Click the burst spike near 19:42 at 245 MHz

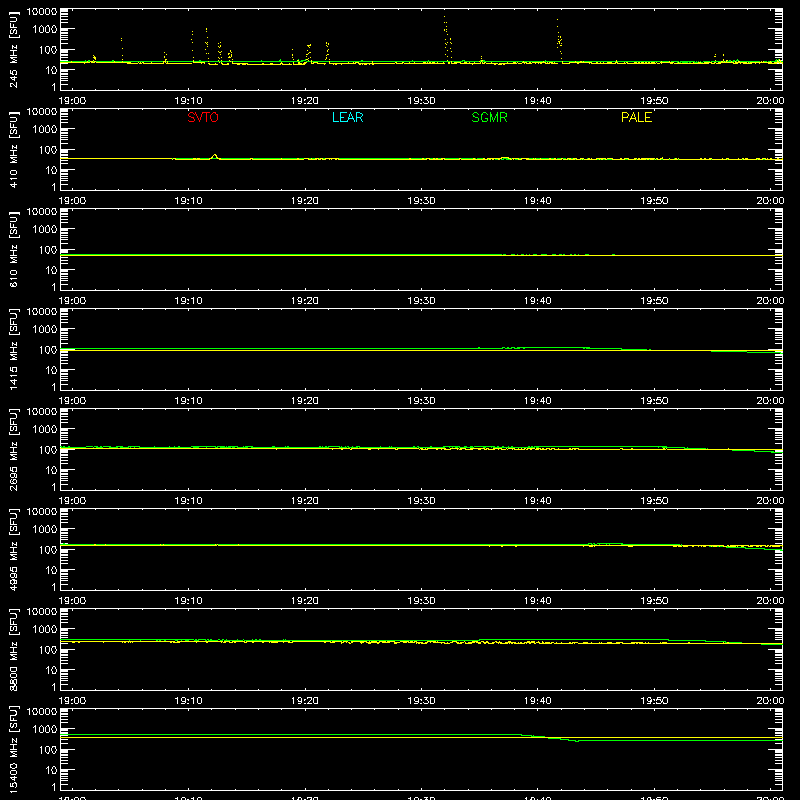point(559,40)
